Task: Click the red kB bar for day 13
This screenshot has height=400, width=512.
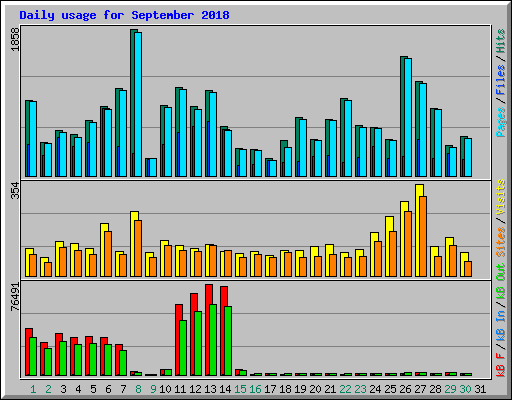Action: [208, 330]
